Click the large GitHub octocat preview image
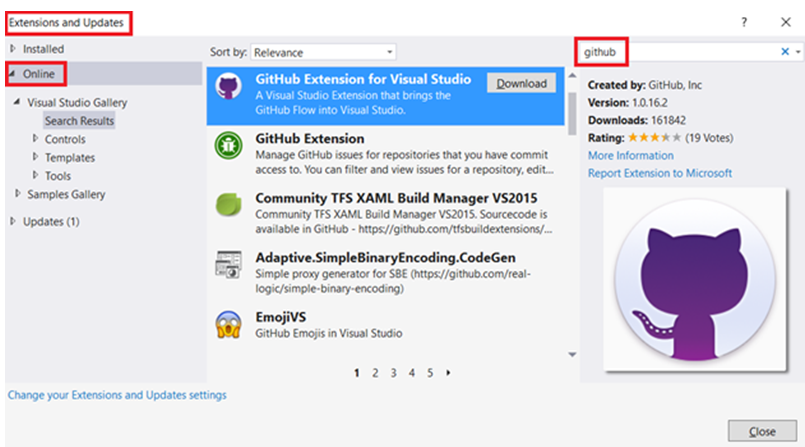Screen dimensions: 805x447 (695, 279)
